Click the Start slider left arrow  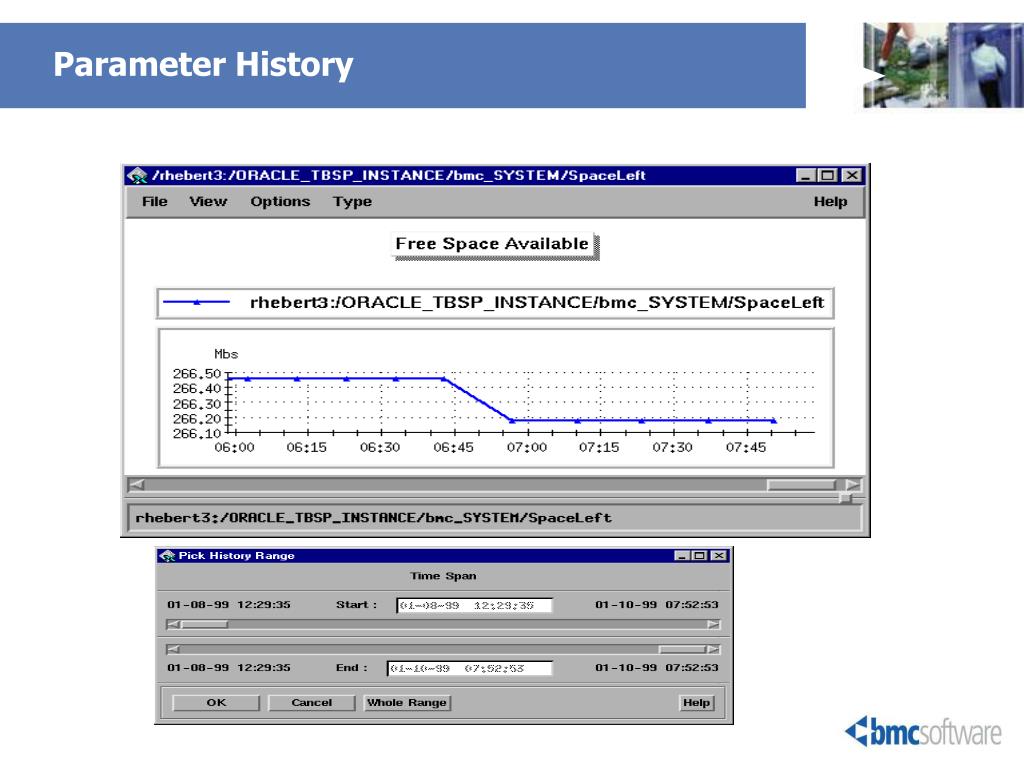coord(173,624)
